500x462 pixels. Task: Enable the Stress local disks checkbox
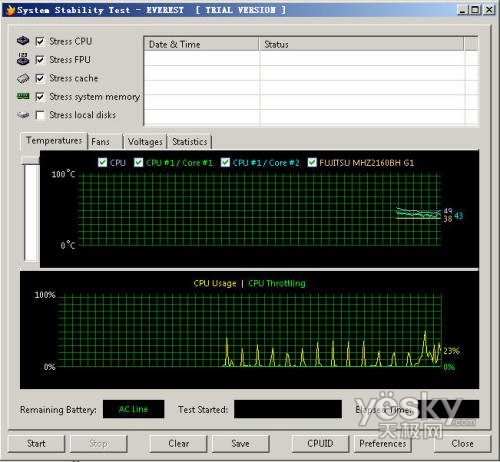pos(40,115)
